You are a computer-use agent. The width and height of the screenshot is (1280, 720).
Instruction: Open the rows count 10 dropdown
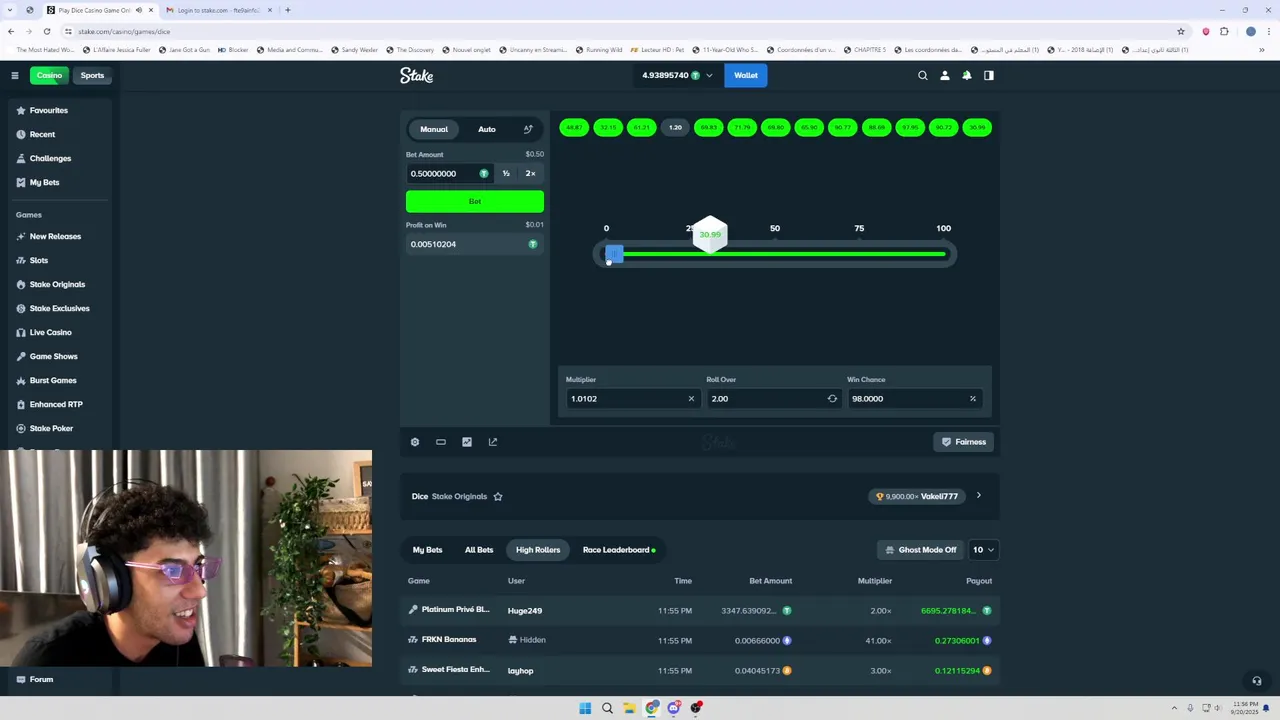click(x=983, y=550)
